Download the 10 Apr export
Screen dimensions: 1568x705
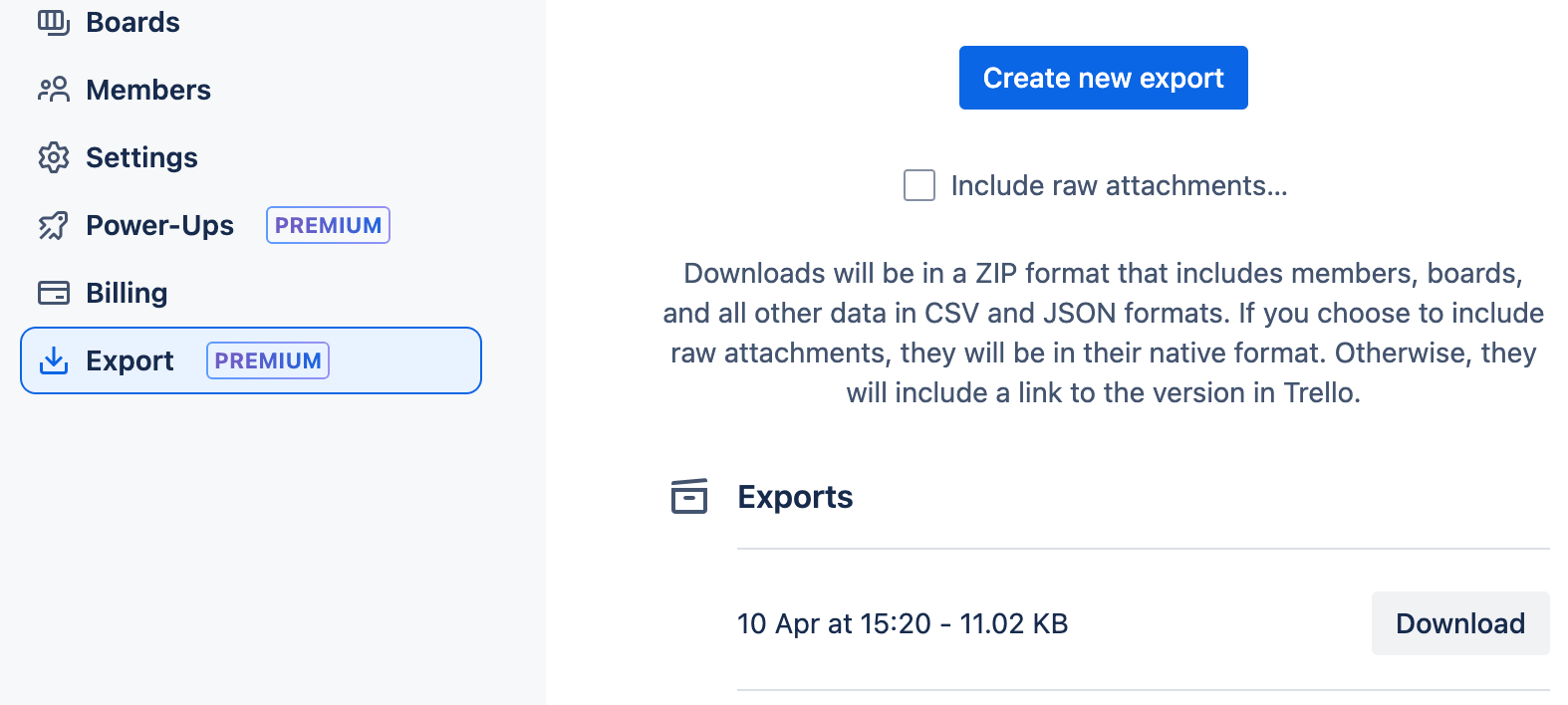(1460, 623)
